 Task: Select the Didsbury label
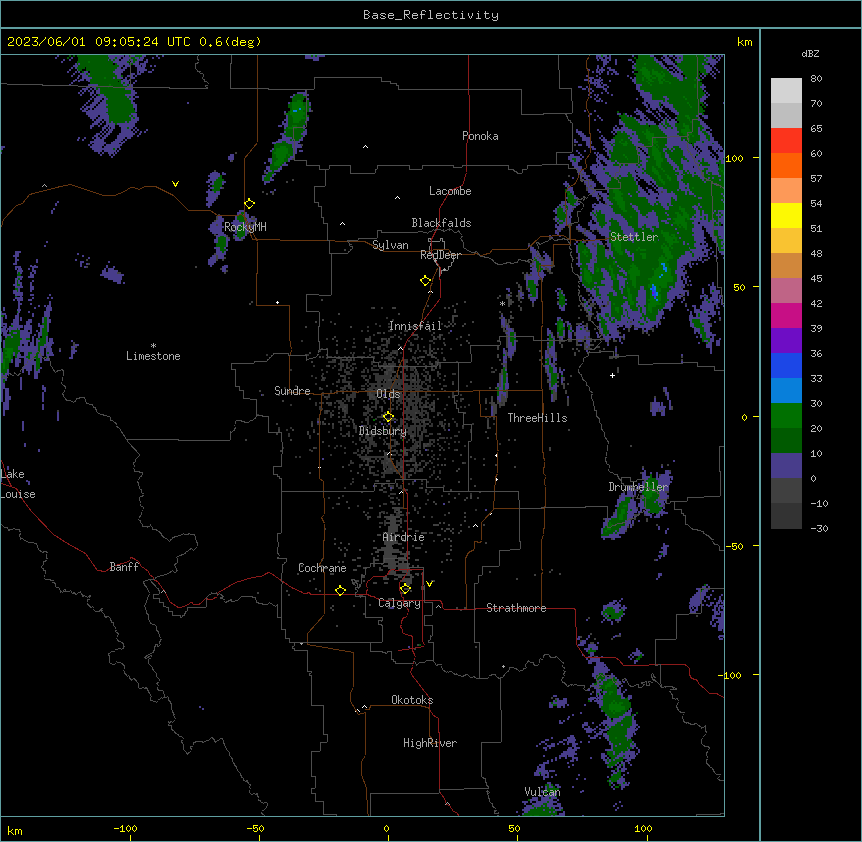tap(383, 431)
